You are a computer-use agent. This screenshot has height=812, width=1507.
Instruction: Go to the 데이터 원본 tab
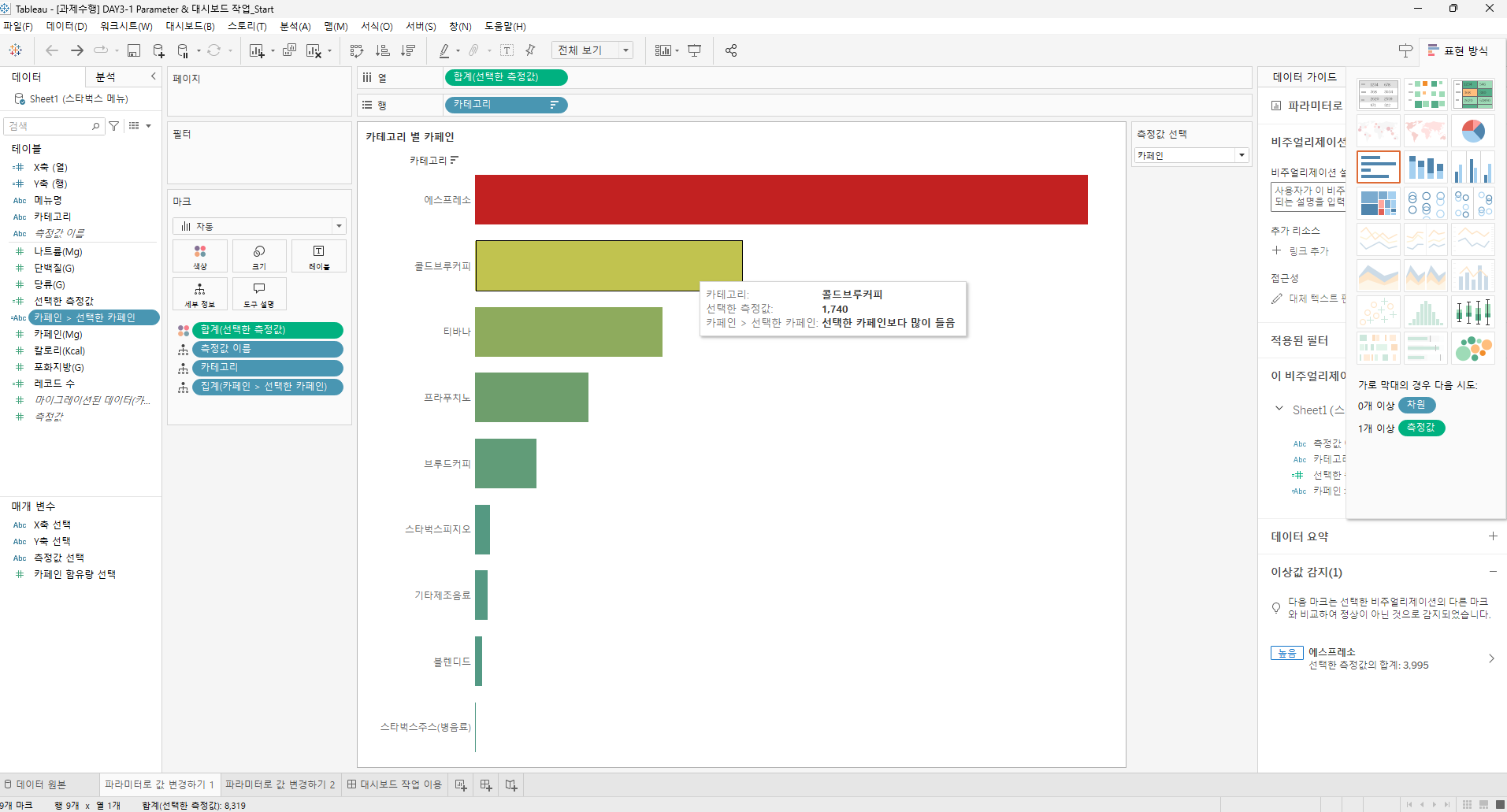pyautogui.click(x=35, y=784)
